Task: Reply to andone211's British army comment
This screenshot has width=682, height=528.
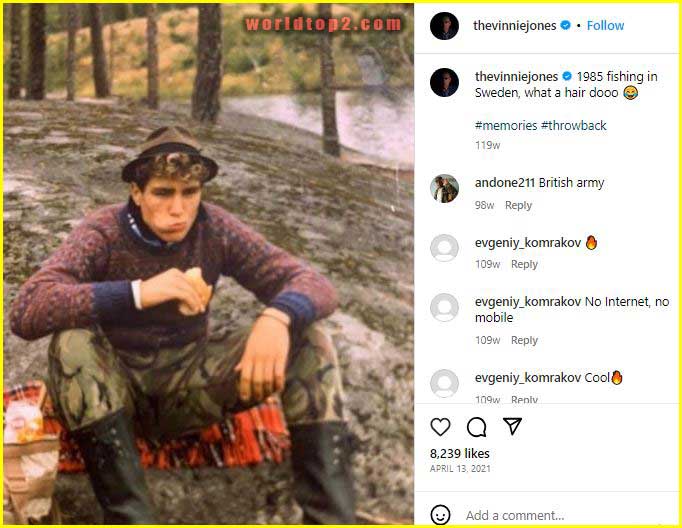Action: click(x=518, y=205)
